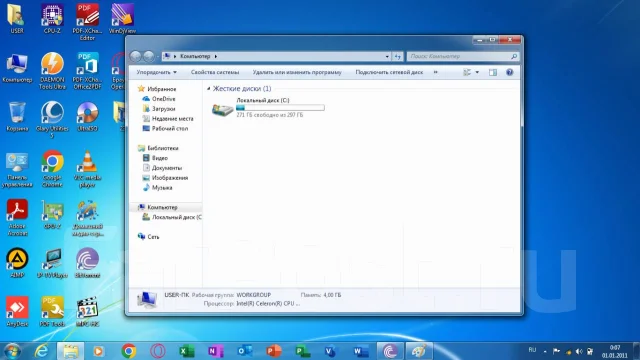This screenshot has height=360, width=640.
Task: Select Локальный диск (C:) drive item
Action: 268,108
